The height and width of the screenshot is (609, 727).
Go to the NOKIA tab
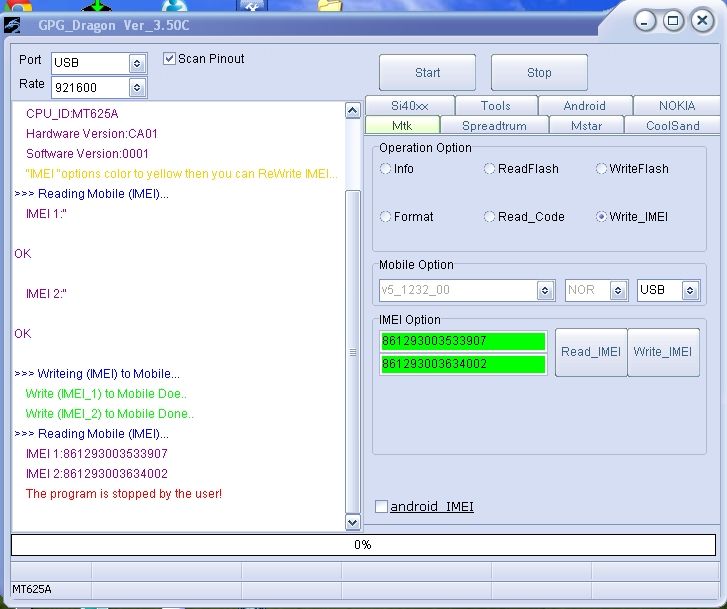[676, 106]
